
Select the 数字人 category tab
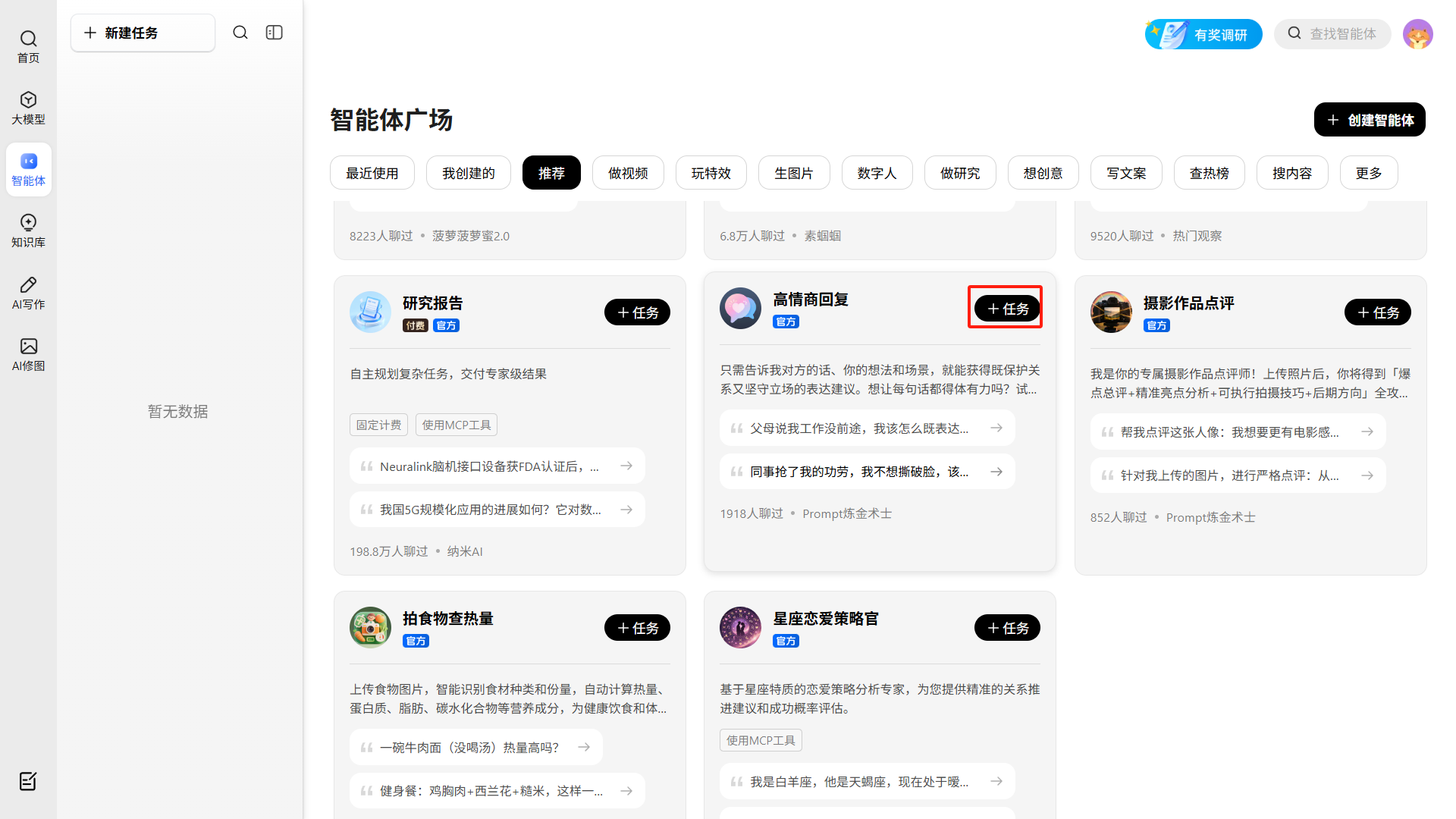click(877, 173)
